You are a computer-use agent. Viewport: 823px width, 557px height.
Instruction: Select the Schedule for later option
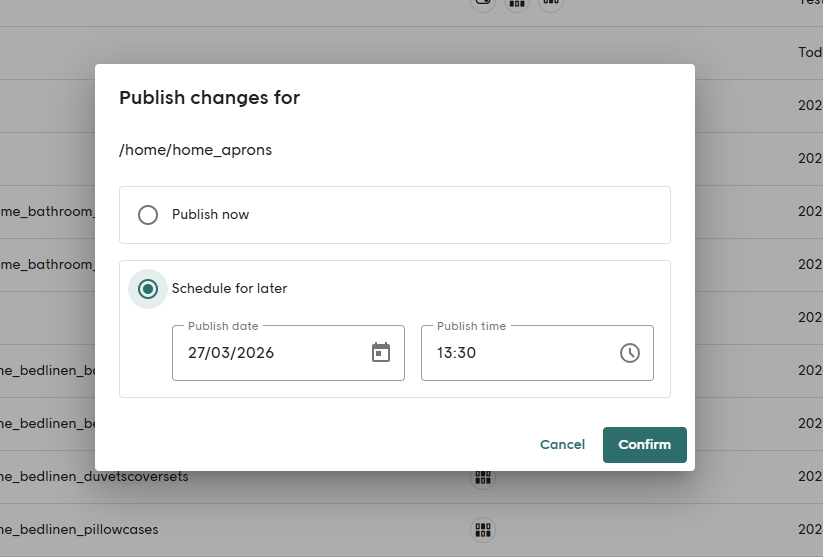[148, 289]
